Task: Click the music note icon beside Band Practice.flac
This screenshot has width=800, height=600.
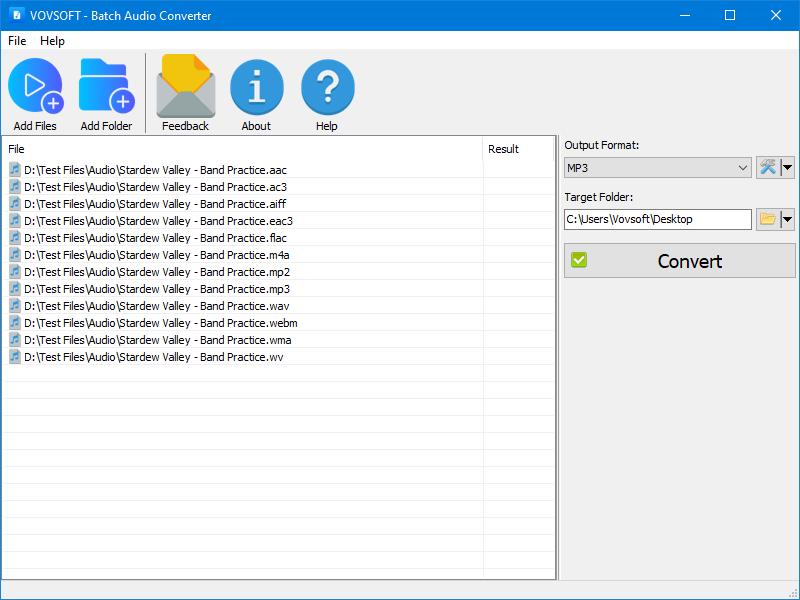Action: (14, 237)
